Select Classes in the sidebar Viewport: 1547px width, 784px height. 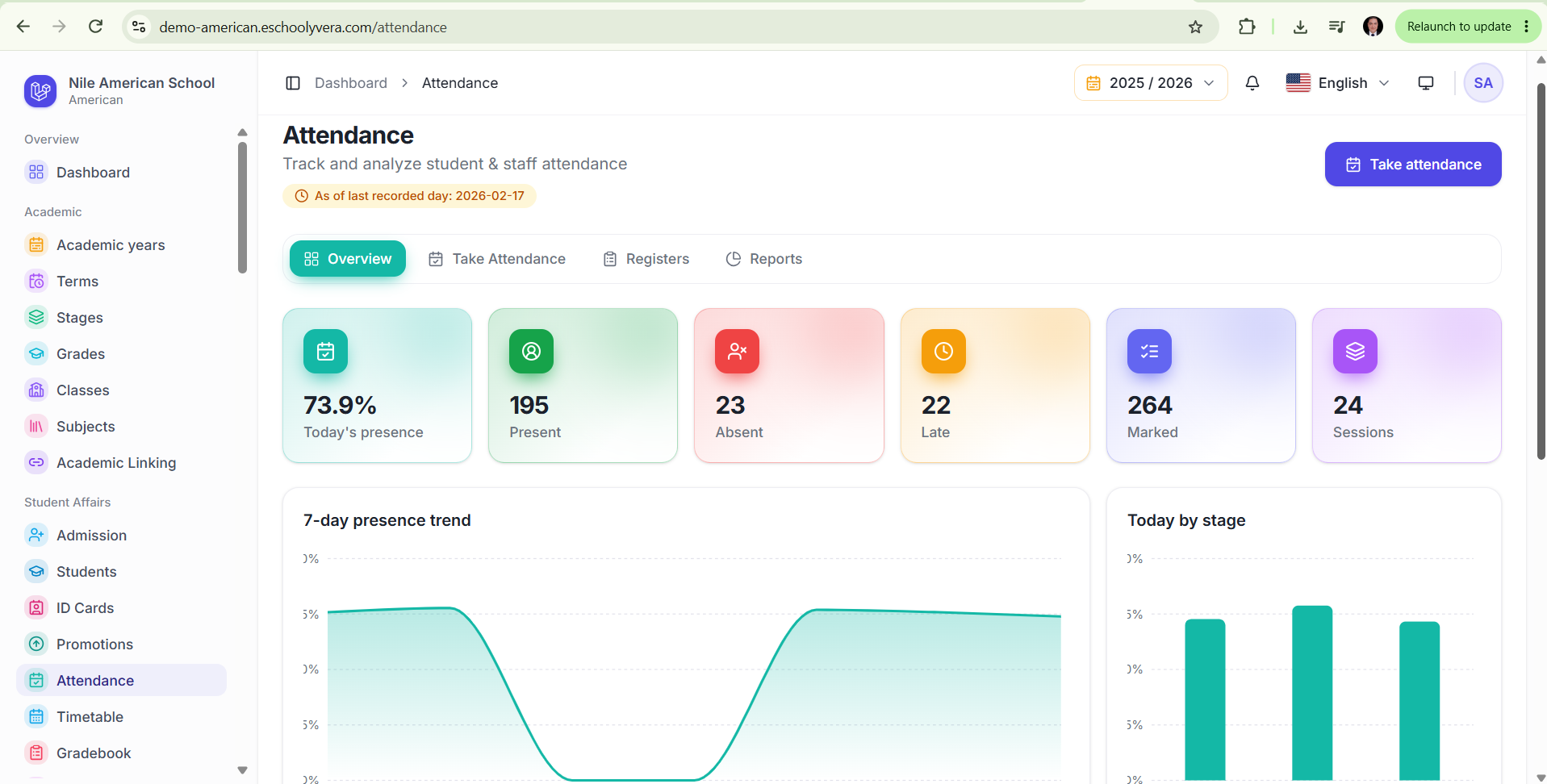point(121,390)
